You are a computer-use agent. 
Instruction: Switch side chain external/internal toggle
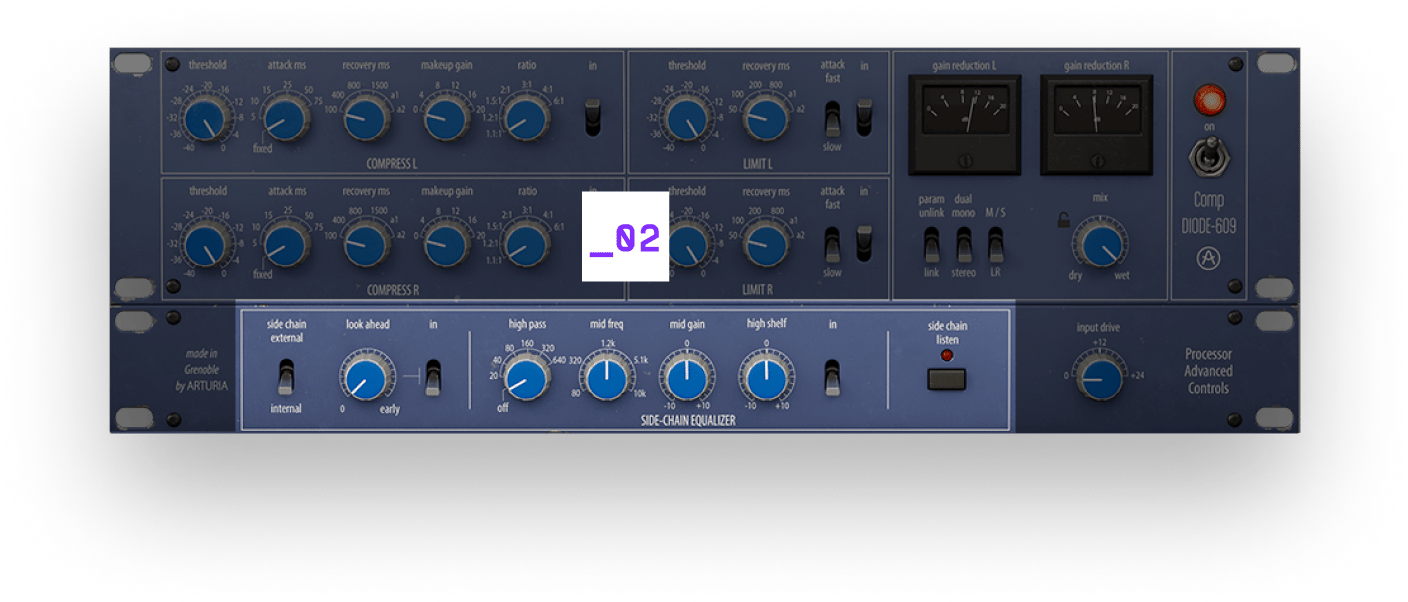286,378
